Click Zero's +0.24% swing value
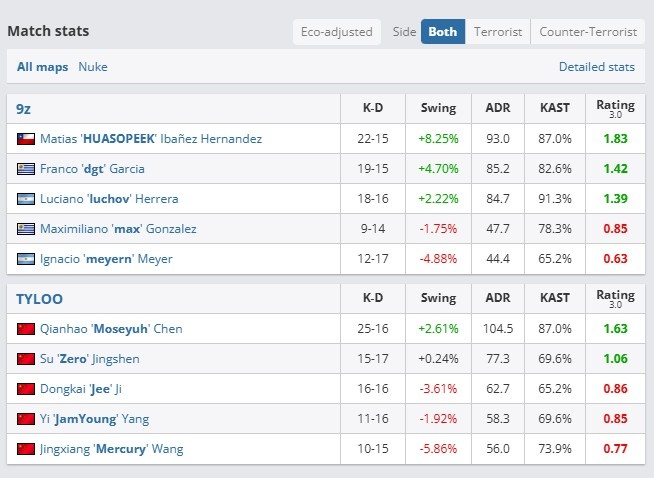Viewport: 654px width, 478px height. (438, 359)
